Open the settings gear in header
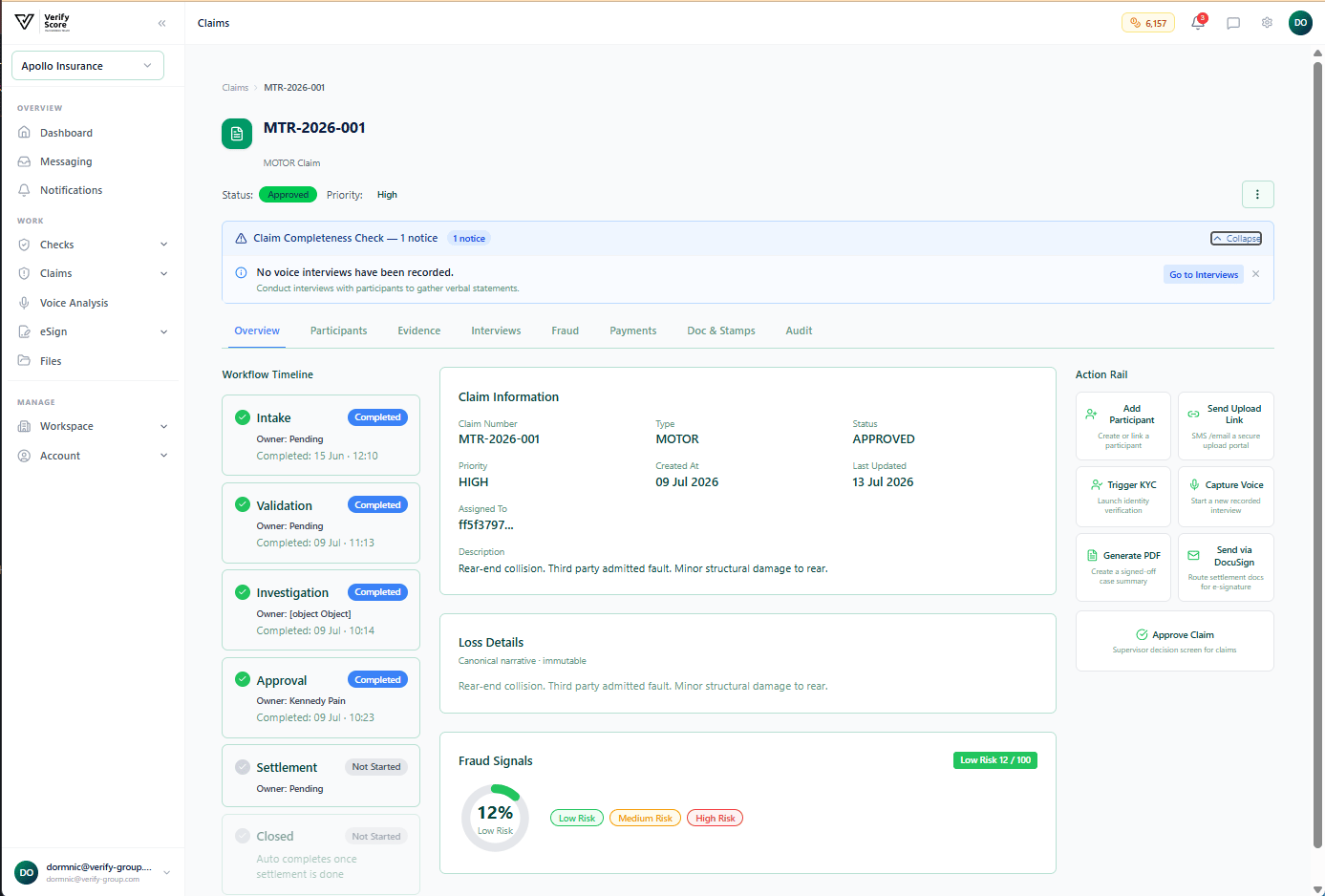Viewport: 1325px width, 896px height. [1267, 23]
